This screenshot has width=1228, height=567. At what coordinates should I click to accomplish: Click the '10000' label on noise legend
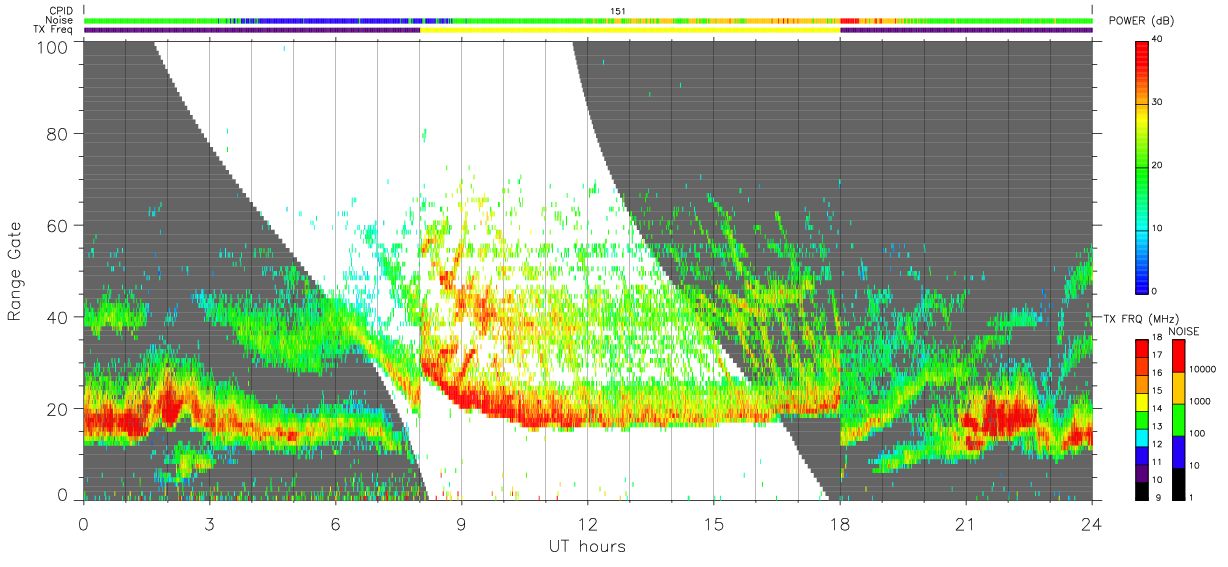point(1204,370)
